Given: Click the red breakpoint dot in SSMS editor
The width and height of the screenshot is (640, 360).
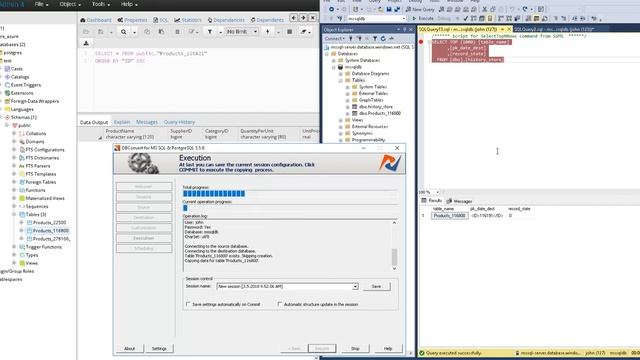Looking at the screenshot, I should click(x=421, y=42).
